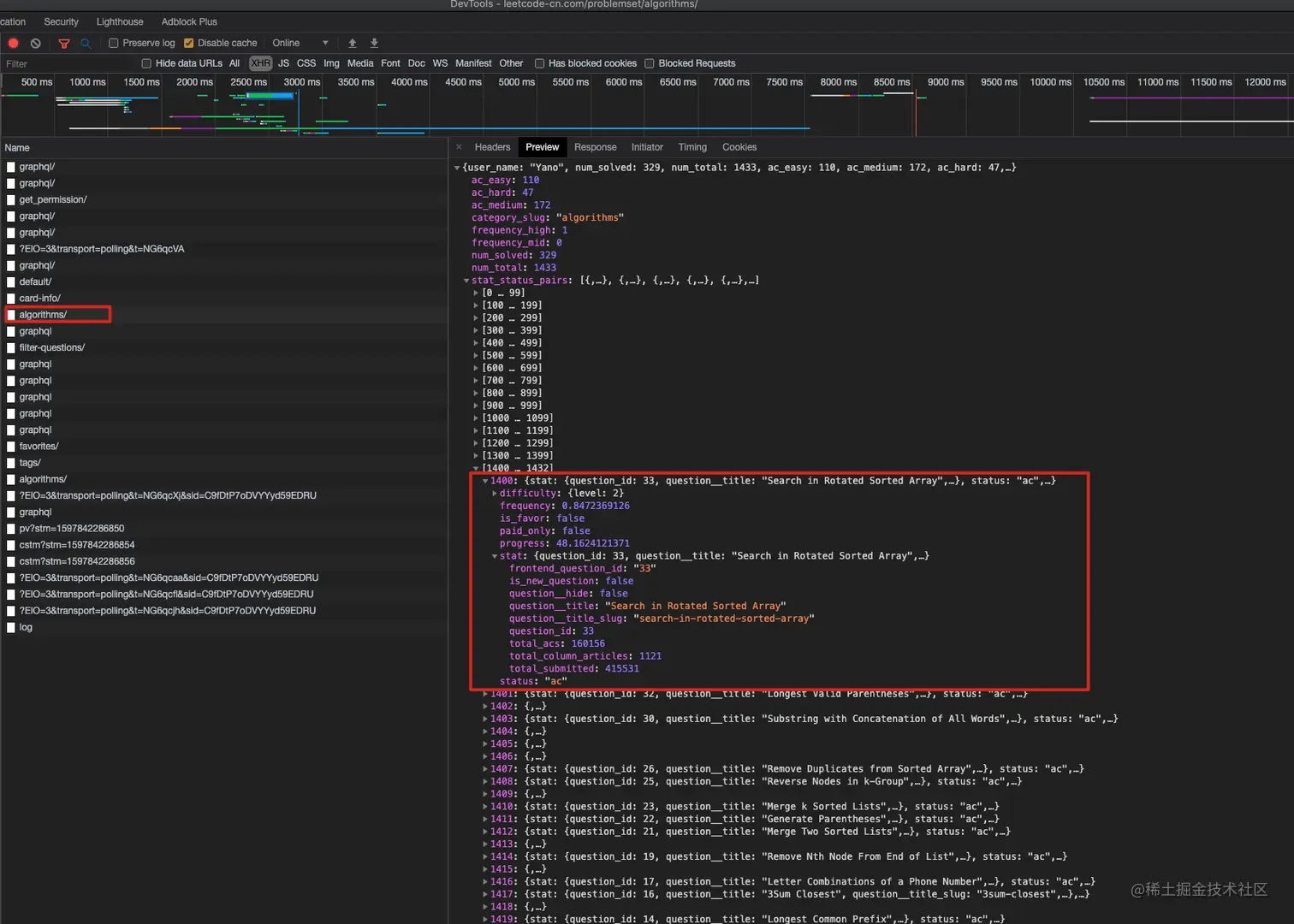Select the get_permission/ request
Image resolution: width=1294 pixels, height=924 pixels.
point(224,200)
